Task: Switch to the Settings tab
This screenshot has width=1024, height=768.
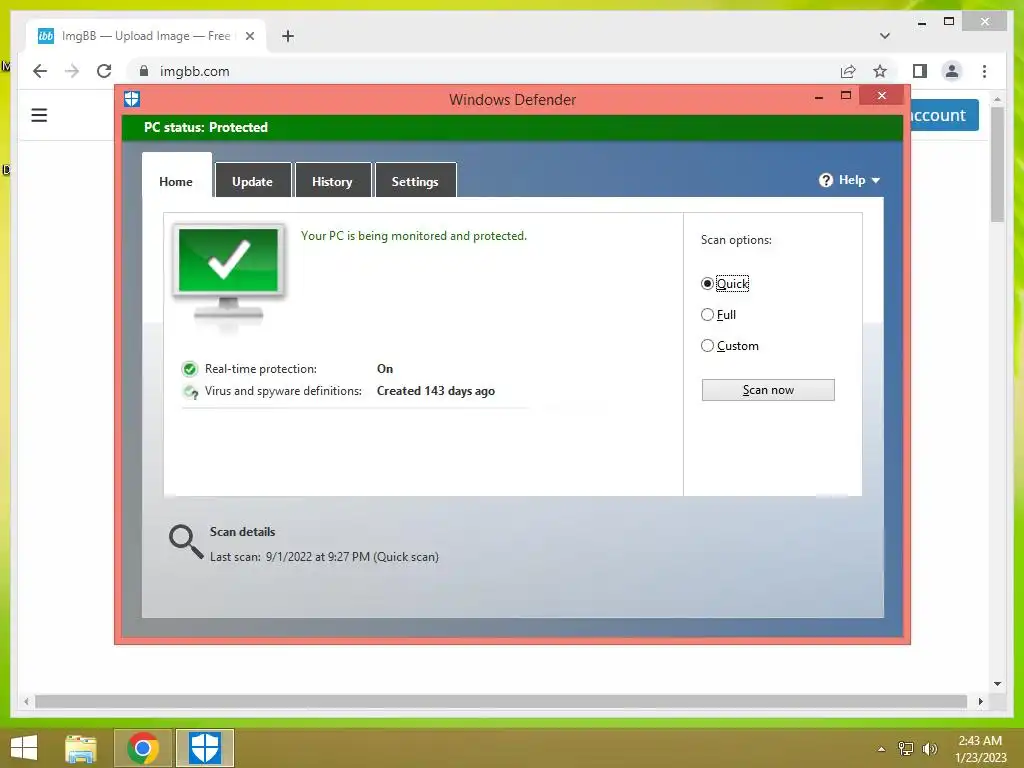Action: [x=415, y=182]
